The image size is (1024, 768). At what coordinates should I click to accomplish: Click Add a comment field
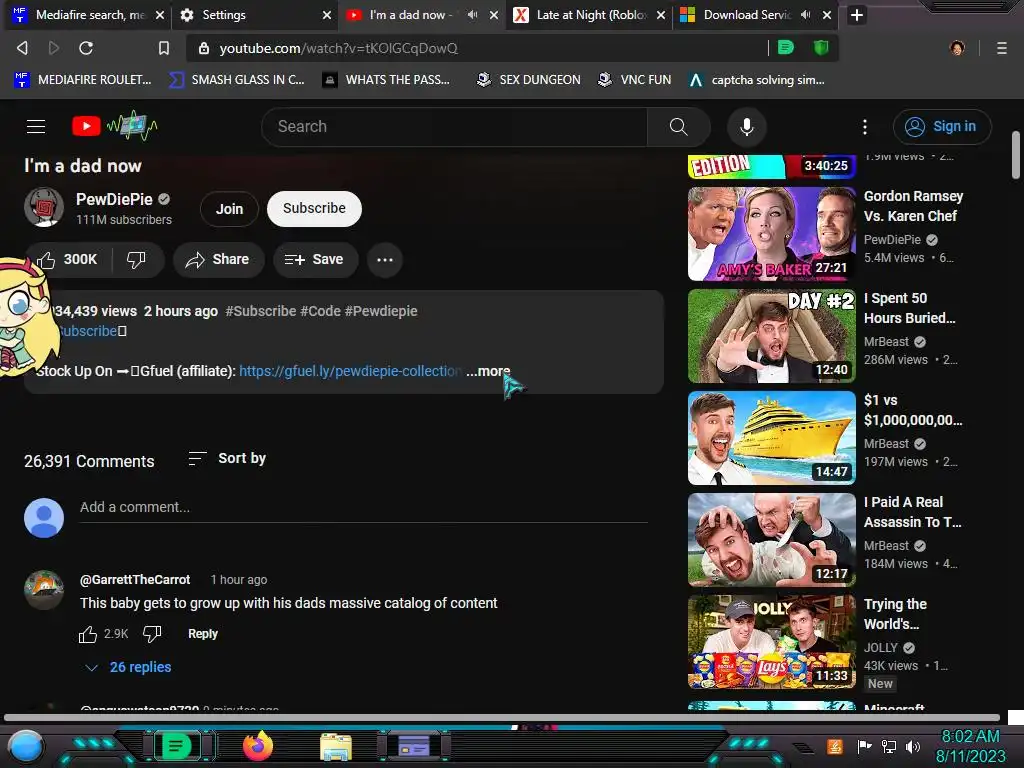click(x=363, y=507)
